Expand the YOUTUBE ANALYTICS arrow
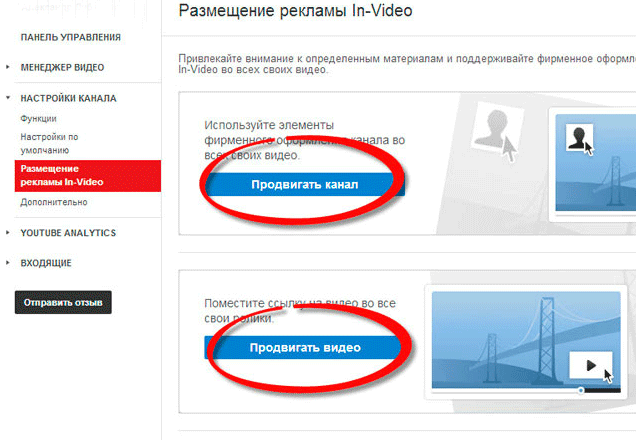 point(8,232)
